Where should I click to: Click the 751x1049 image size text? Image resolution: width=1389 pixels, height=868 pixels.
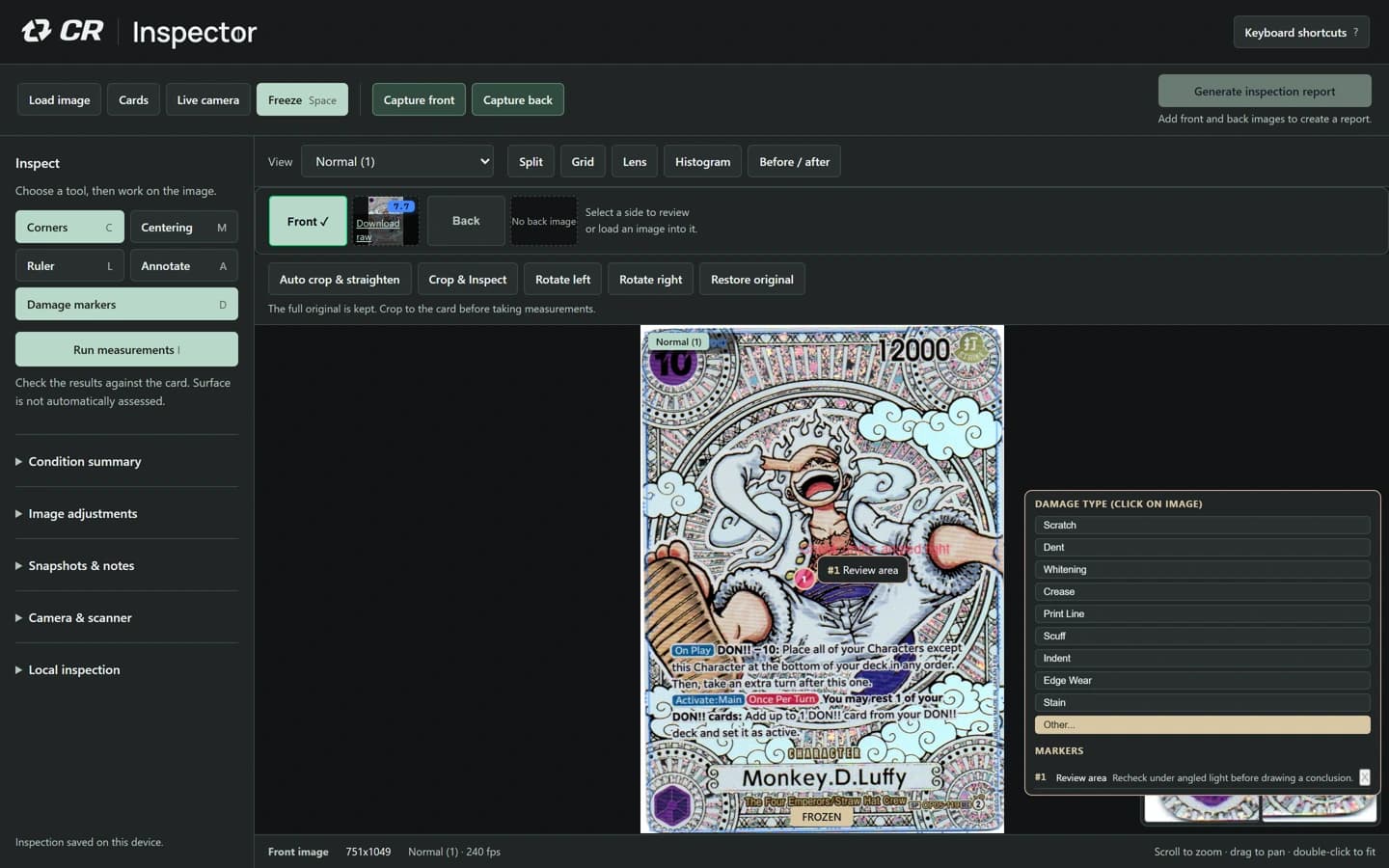tap(368, 852)
